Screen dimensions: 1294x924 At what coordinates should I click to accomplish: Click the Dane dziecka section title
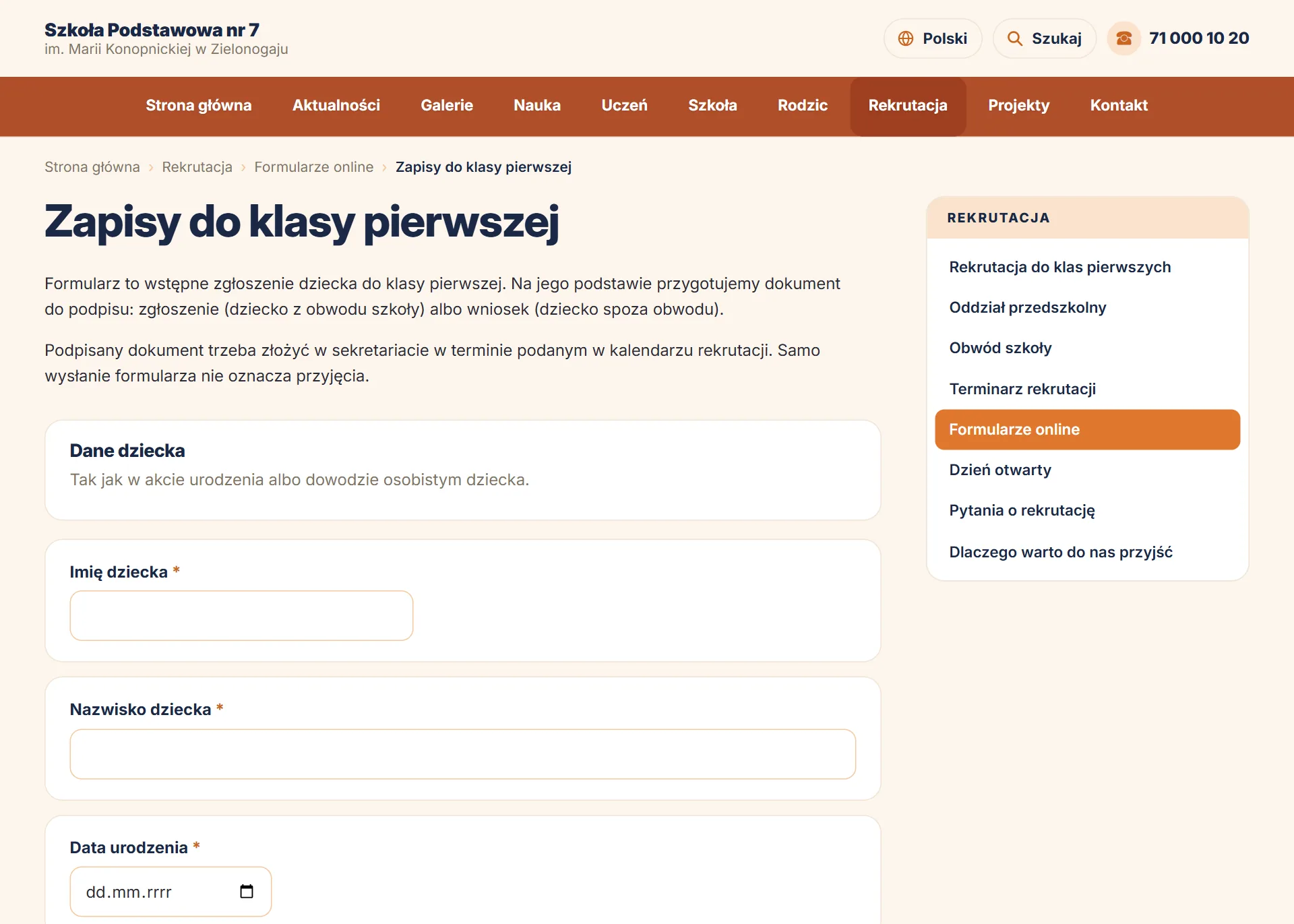pyautogui.click(x=127, y=451)
